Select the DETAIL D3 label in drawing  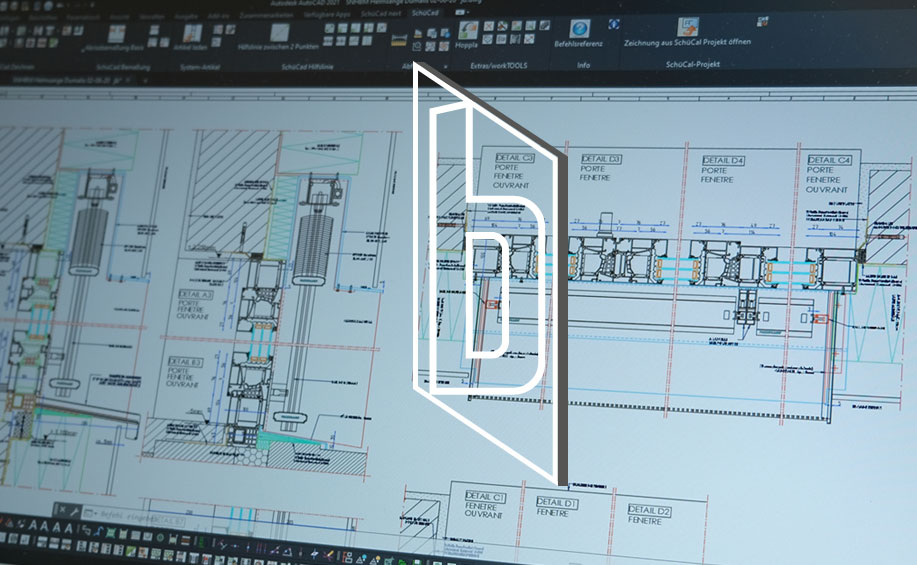pyautogui.click(x=601, y=159)
